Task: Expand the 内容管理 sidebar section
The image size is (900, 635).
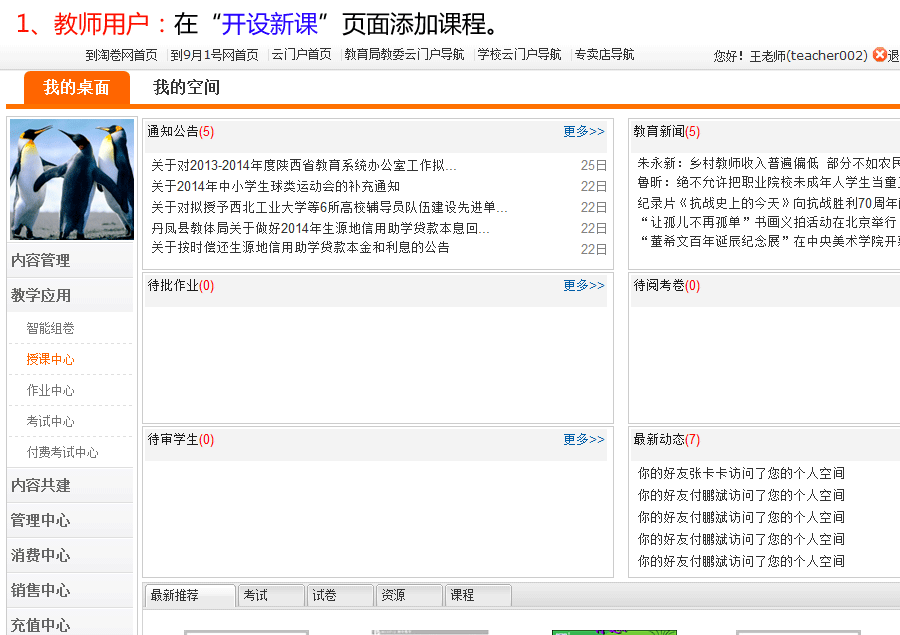Action: (41, 260)
